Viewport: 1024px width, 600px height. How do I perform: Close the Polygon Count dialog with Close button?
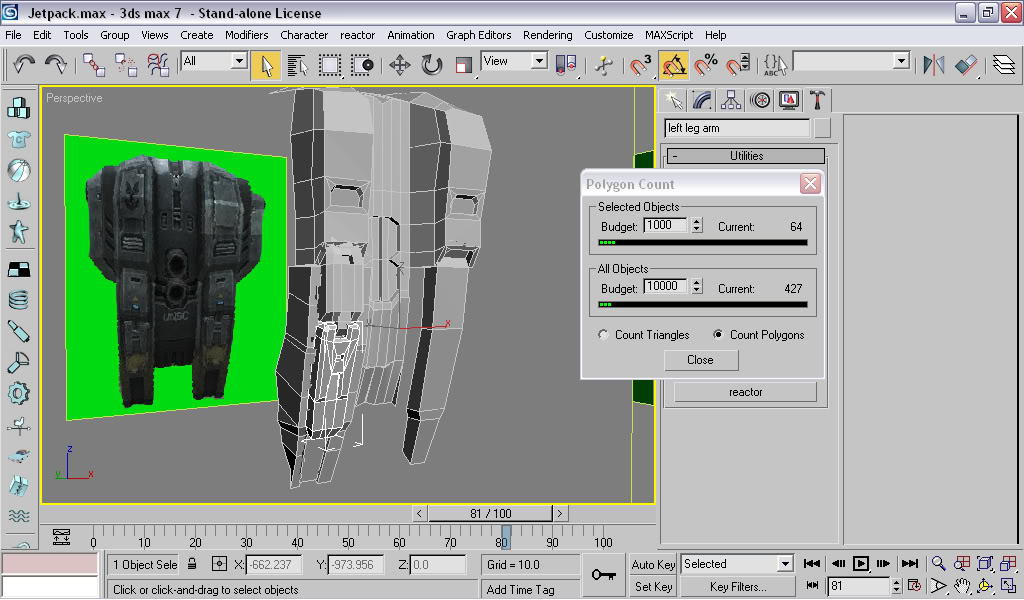(x=700, y=360)
